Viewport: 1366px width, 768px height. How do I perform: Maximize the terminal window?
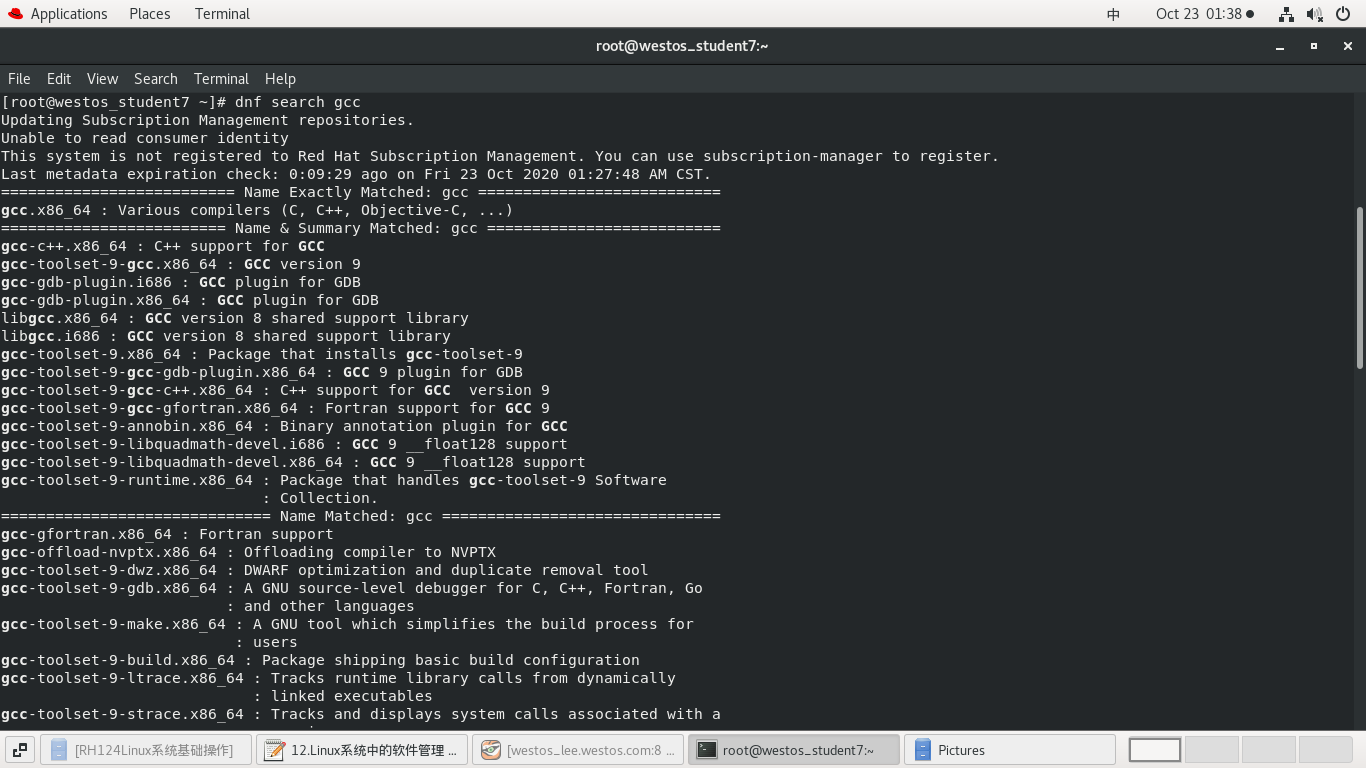[1314, 46]
